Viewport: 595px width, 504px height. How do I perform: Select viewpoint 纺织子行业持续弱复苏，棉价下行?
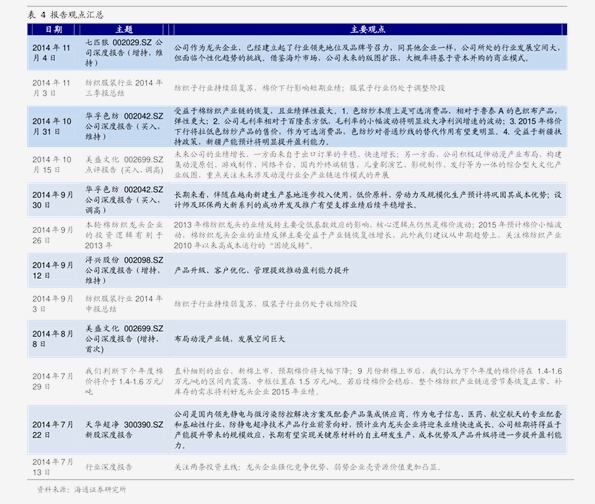click(x=309, y=88)
